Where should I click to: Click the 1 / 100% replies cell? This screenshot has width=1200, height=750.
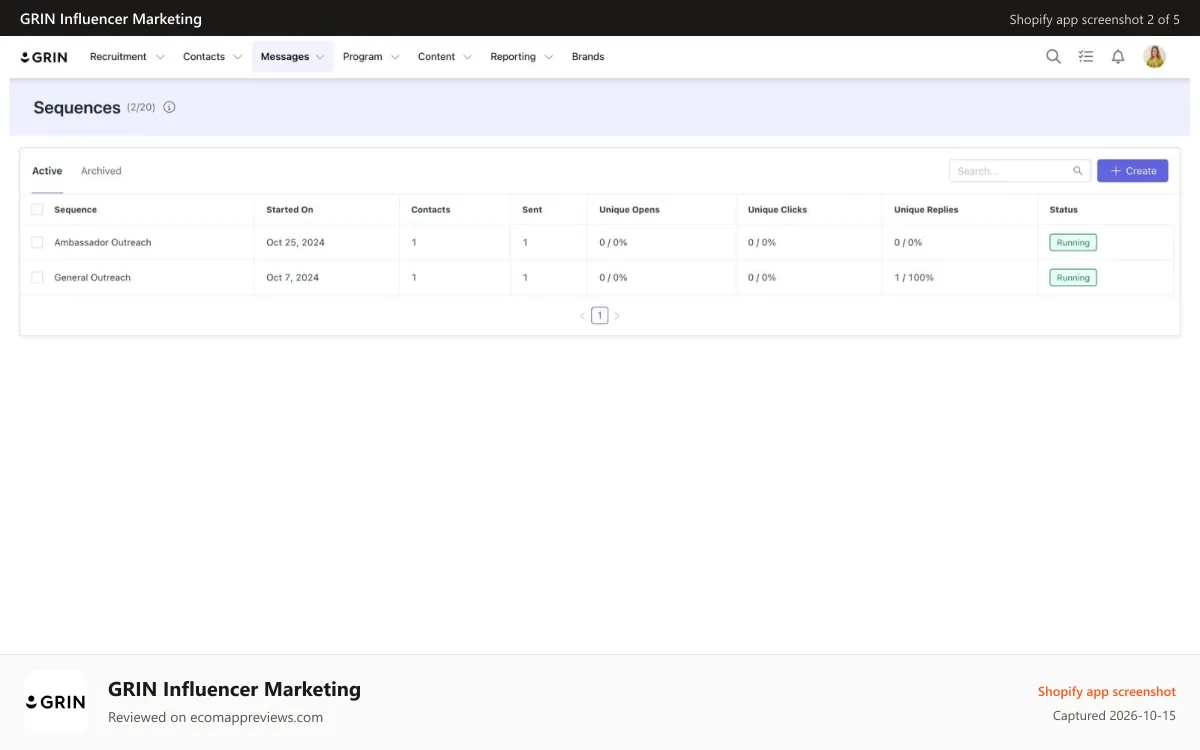point(914,278)
